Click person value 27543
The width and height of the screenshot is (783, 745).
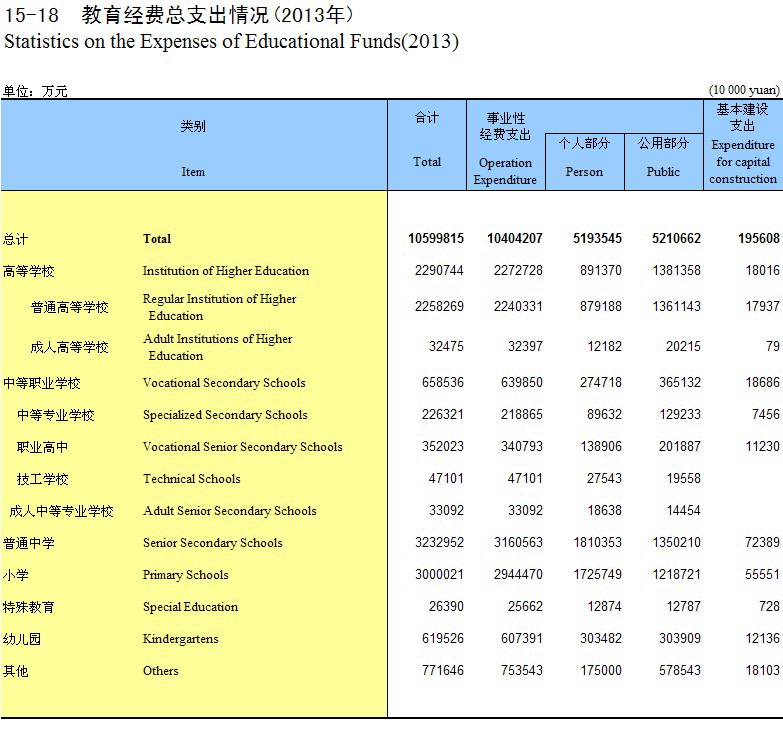coord(604,478)
